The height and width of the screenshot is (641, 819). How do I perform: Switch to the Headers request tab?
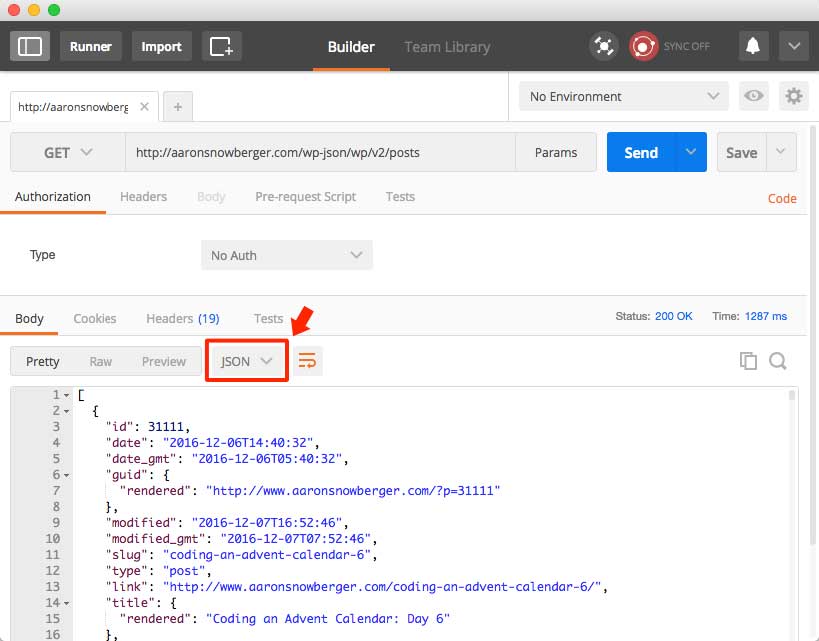(144, 197)
